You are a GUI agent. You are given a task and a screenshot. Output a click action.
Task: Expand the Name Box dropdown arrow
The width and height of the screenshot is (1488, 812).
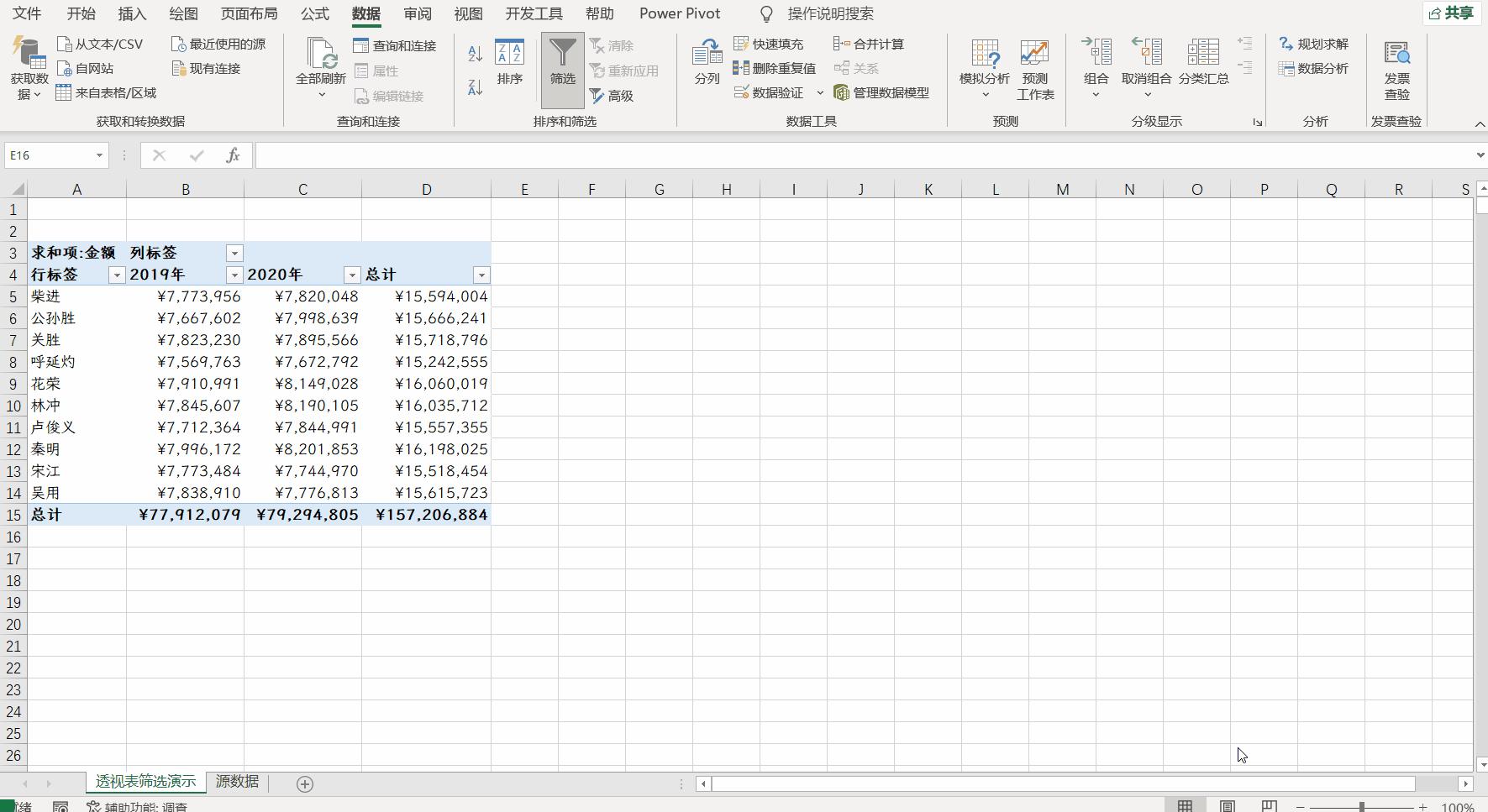99,155
